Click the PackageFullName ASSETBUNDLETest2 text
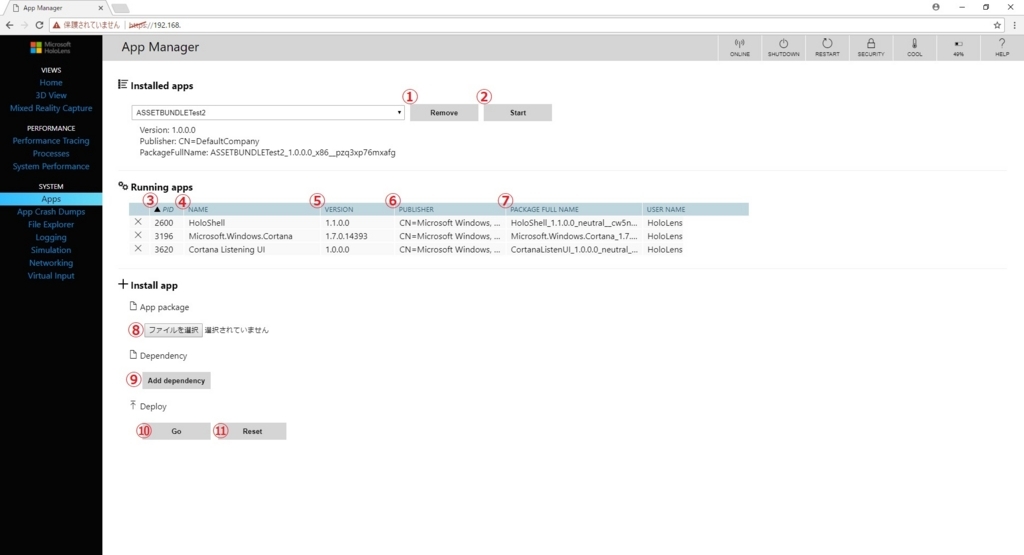The image size is (1024, 555). point(267,152)
